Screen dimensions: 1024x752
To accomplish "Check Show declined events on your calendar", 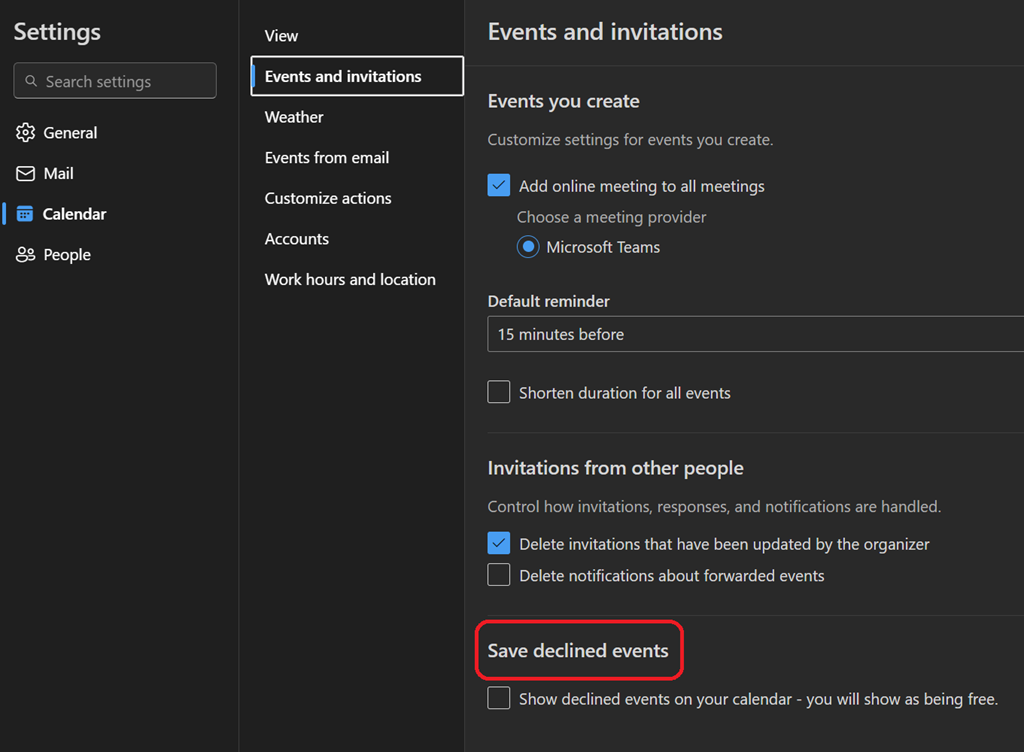I will [x=499, y=698].
